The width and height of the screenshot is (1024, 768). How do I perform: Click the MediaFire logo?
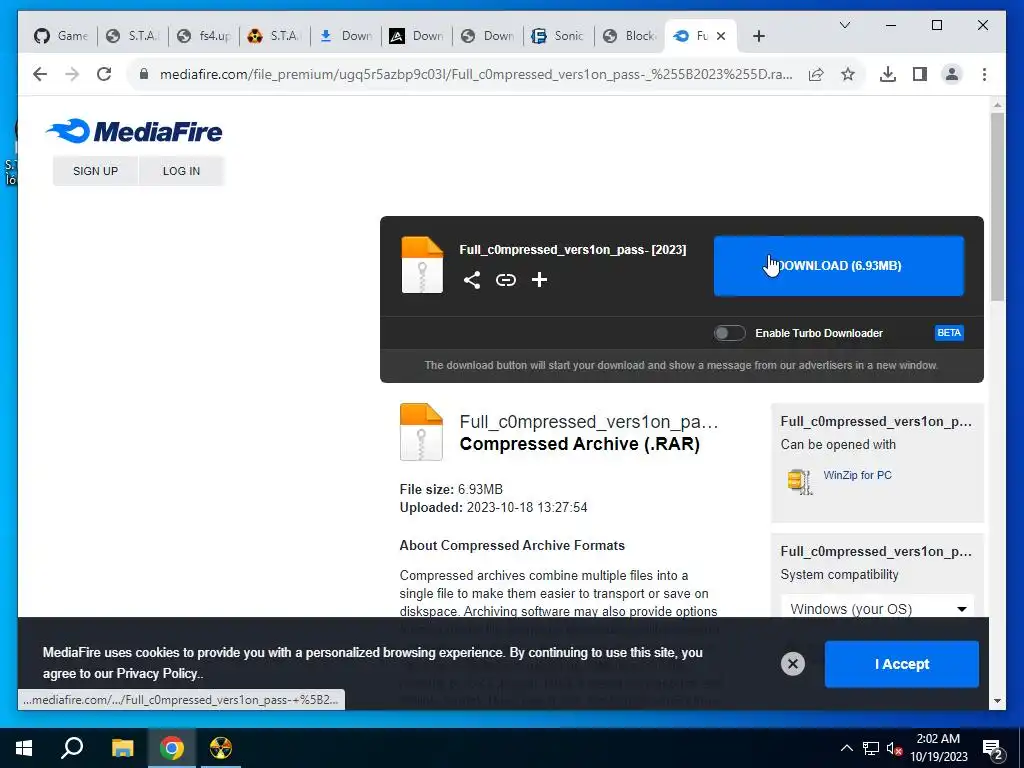coord(135,131)
